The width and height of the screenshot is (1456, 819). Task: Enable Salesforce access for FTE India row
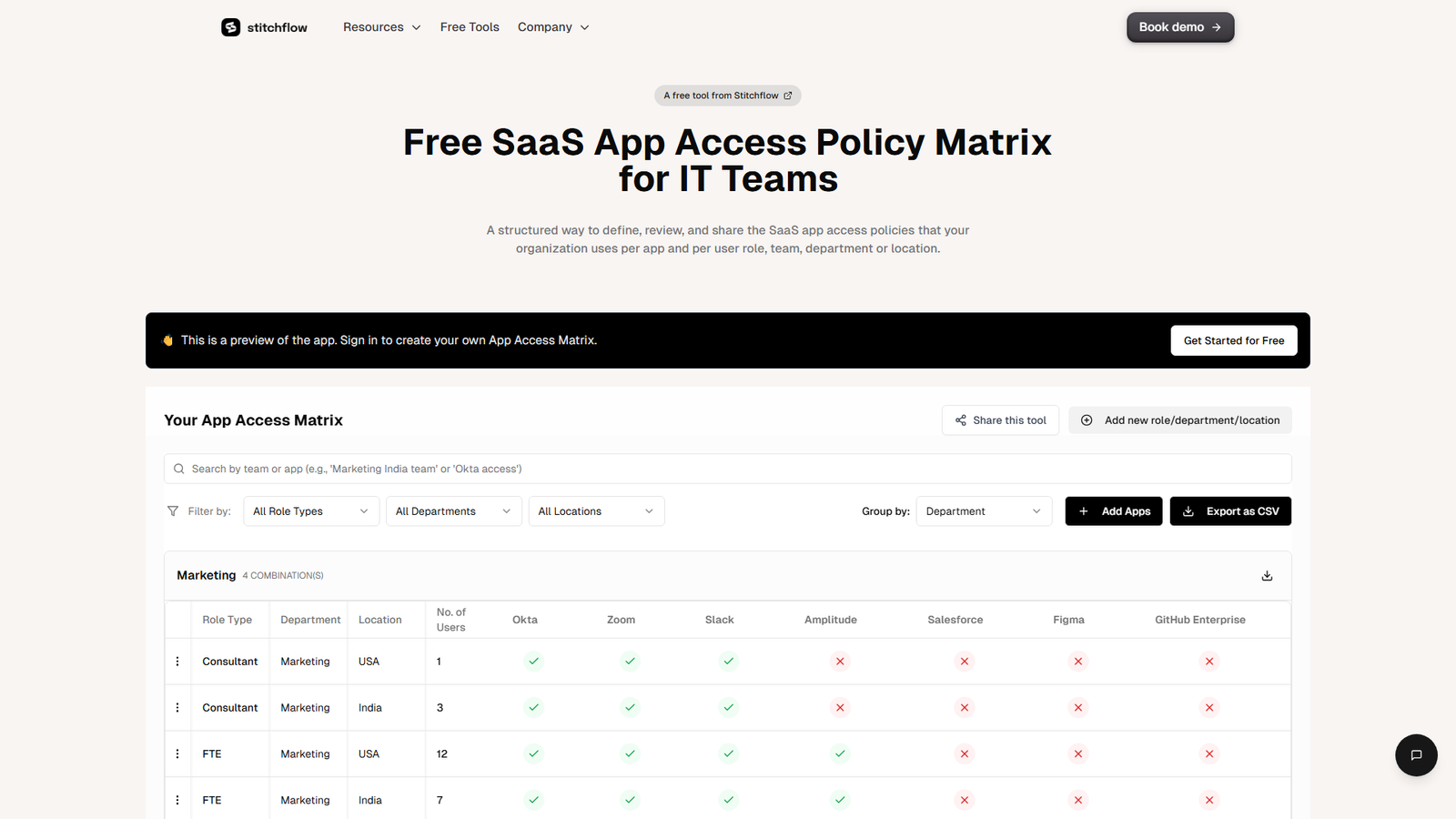tap(964, 800)
